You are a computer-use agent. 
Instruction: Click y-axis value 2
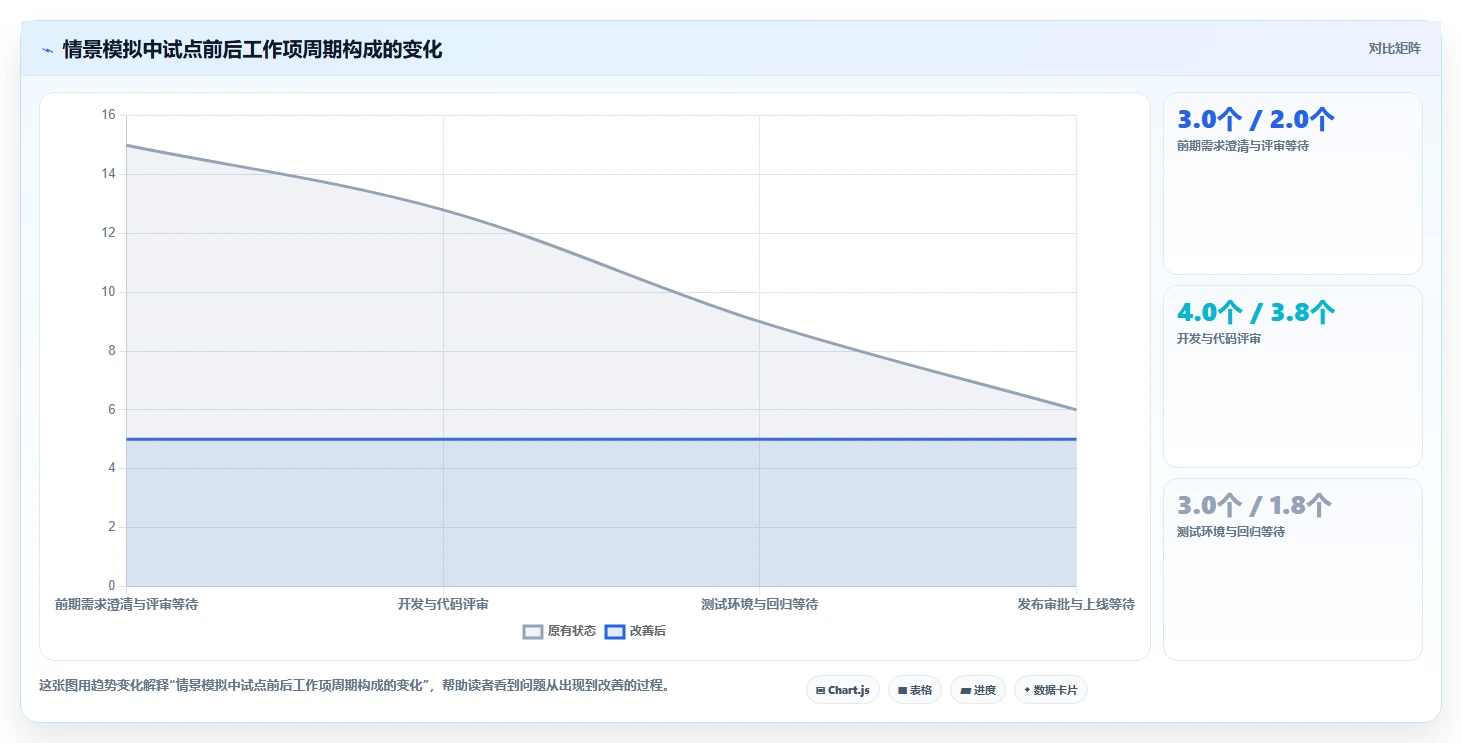112,527
